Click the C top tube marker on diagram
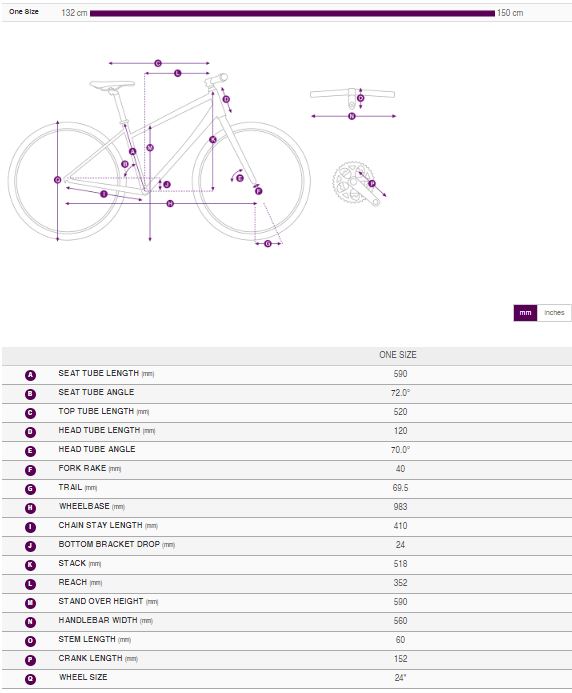 [x=158, y=64]
